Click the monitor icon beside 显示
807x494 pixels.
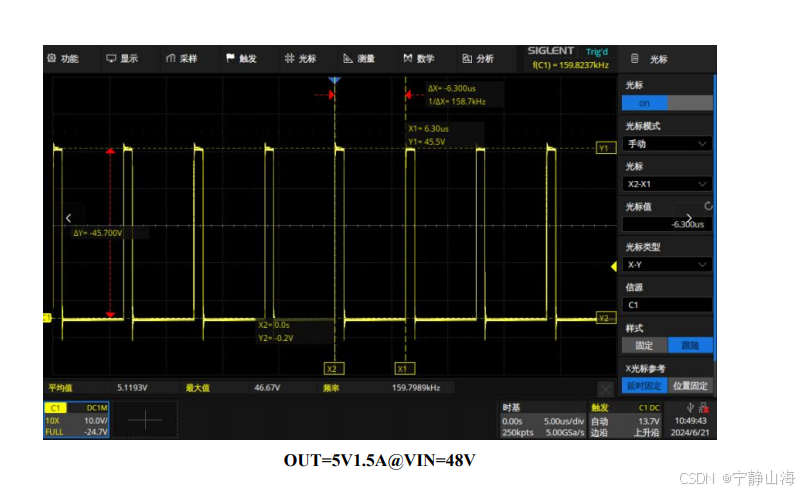[x=111, y=58]
